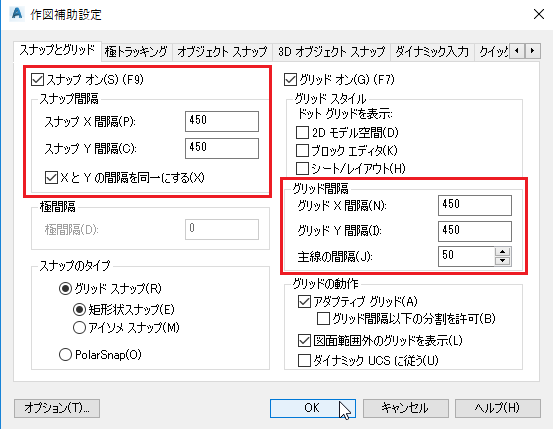
Task: Enable 2D モデル空間(D) dot grid checkbox
Action: coord(302,133)
